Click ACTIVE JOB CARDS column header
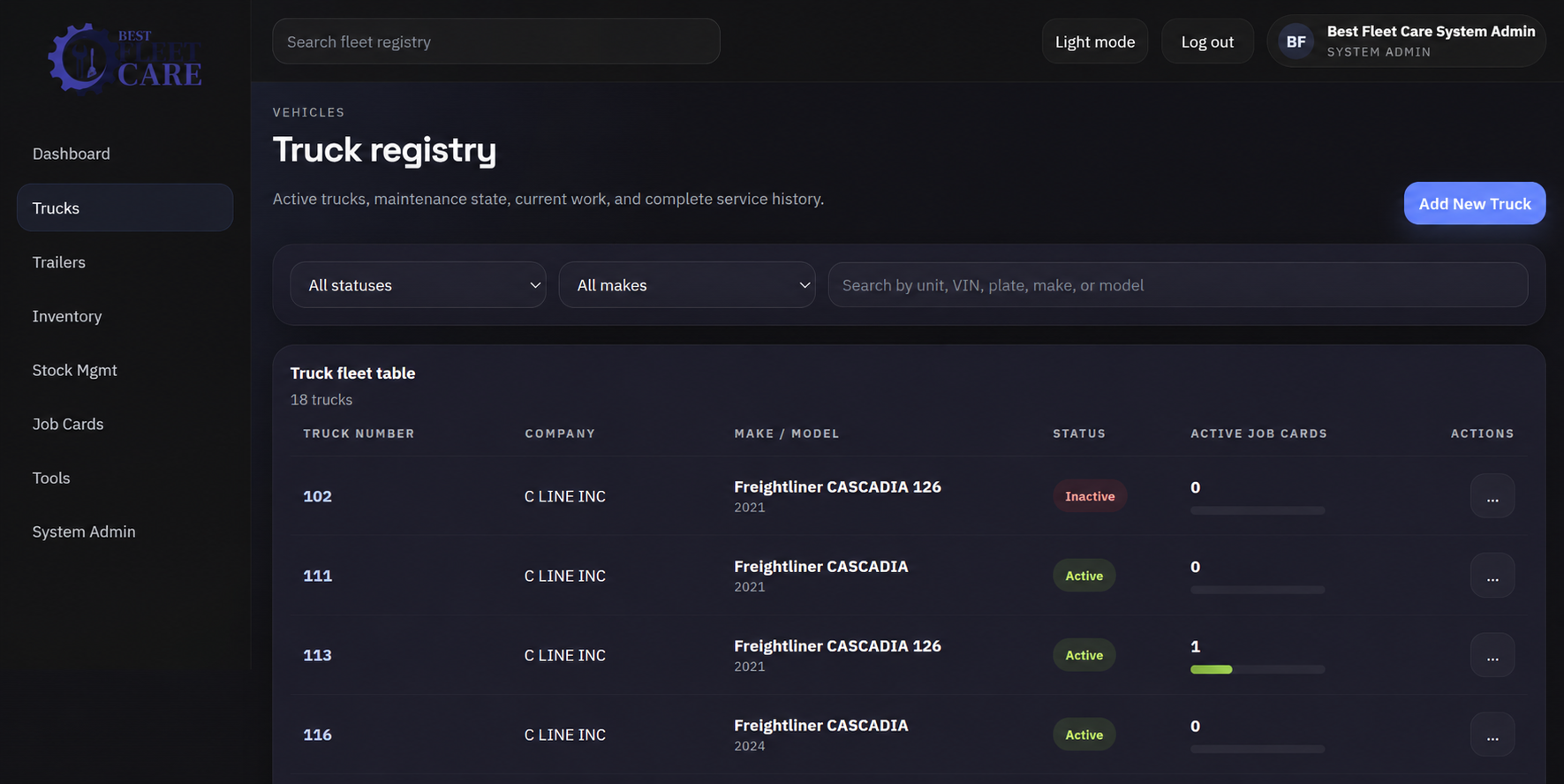 tap(1258, 433)
